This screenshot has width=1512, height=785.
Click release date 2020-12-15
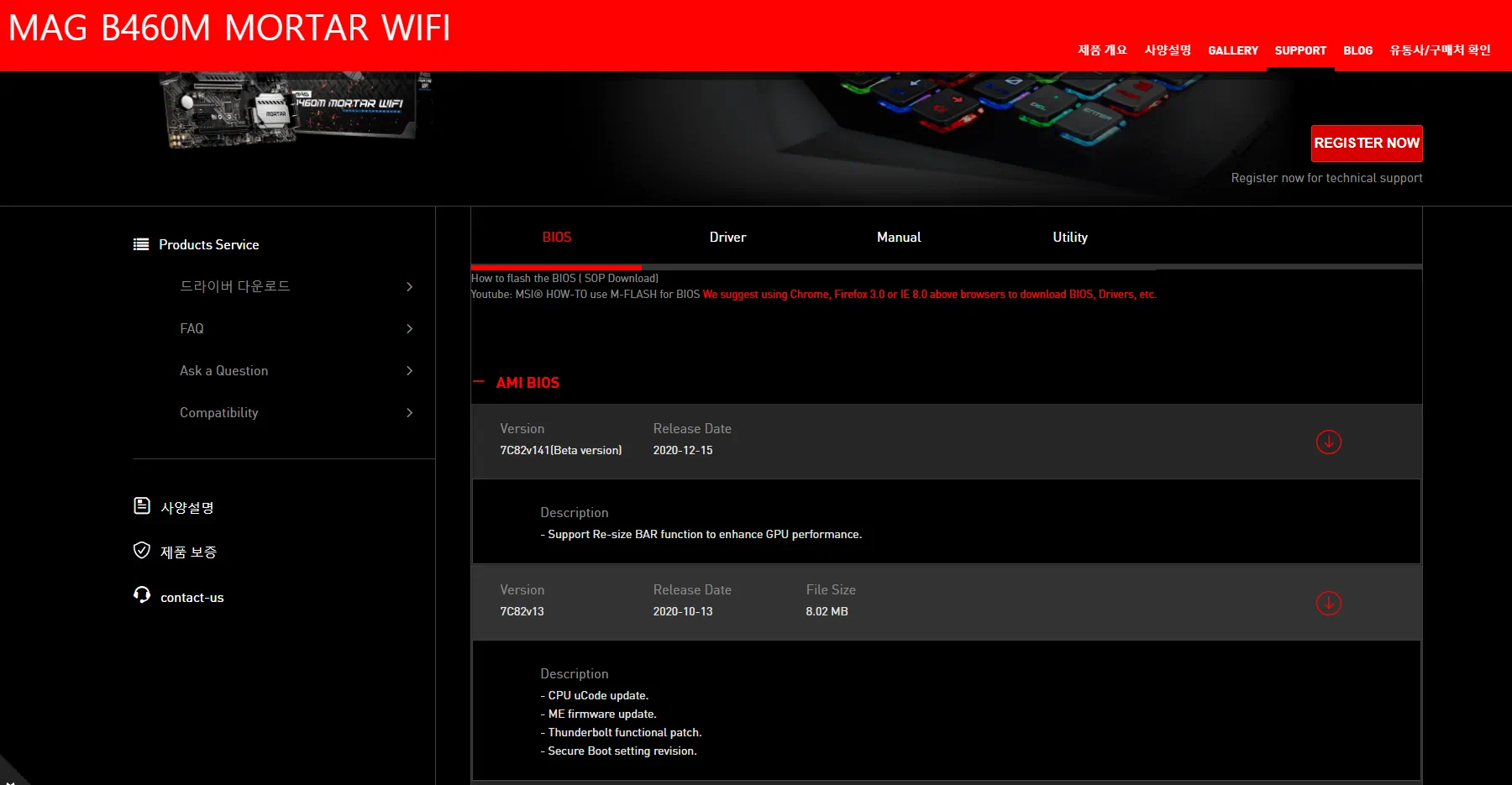click(683, 450)
